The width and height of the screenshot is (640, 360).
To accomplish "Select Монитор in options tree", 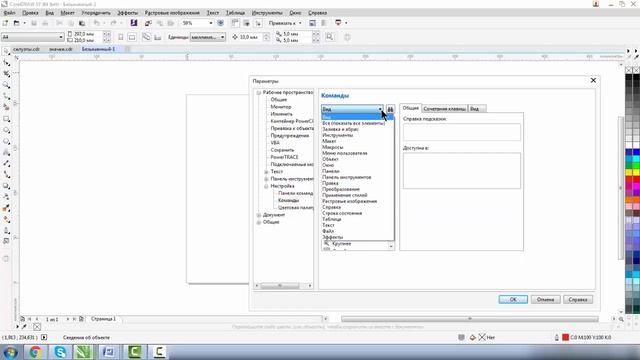I will pyautogui.click(x=281, y=107).
